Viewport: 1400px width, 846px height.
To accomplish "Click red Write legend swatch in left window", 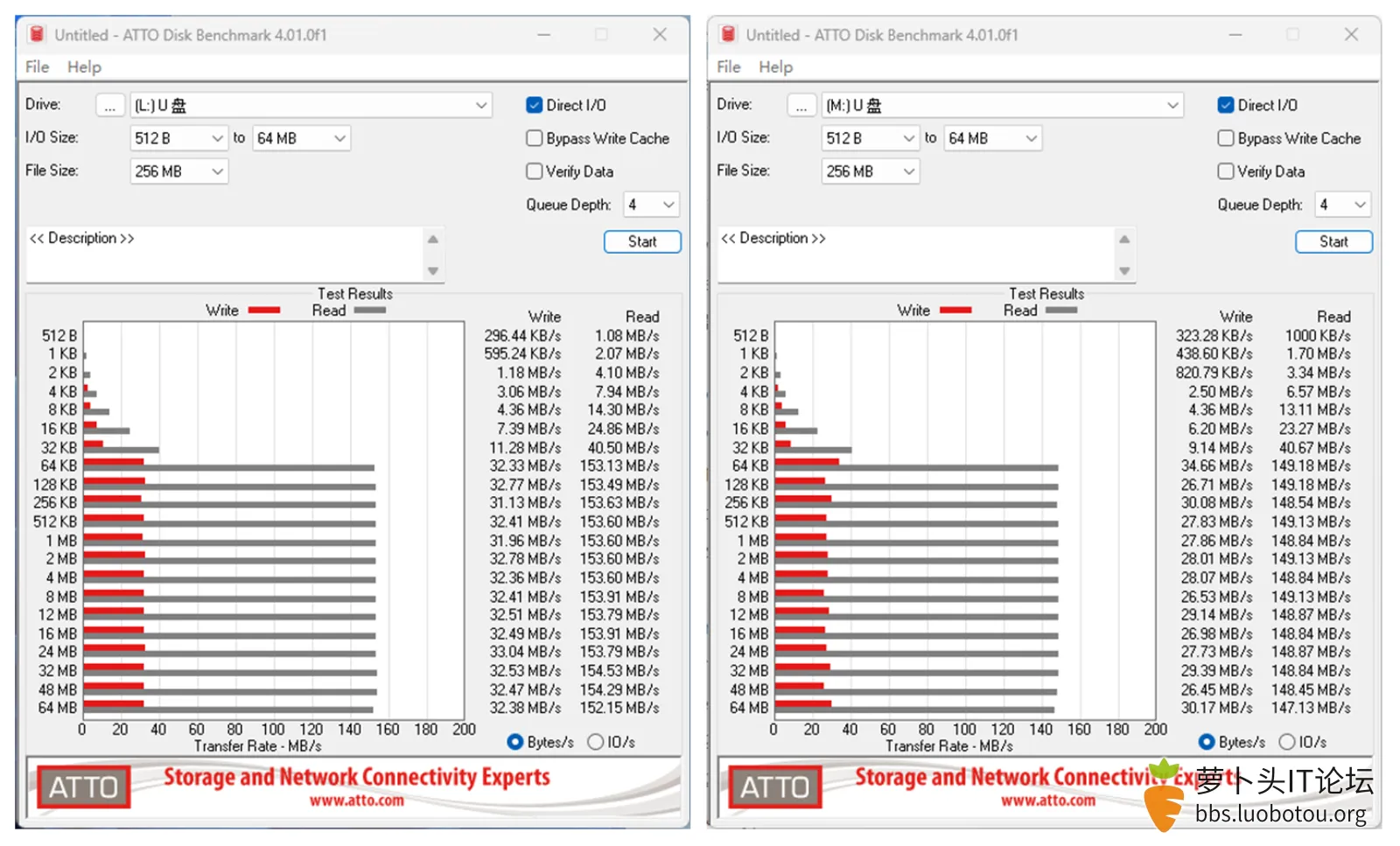I will pos(264,310).
